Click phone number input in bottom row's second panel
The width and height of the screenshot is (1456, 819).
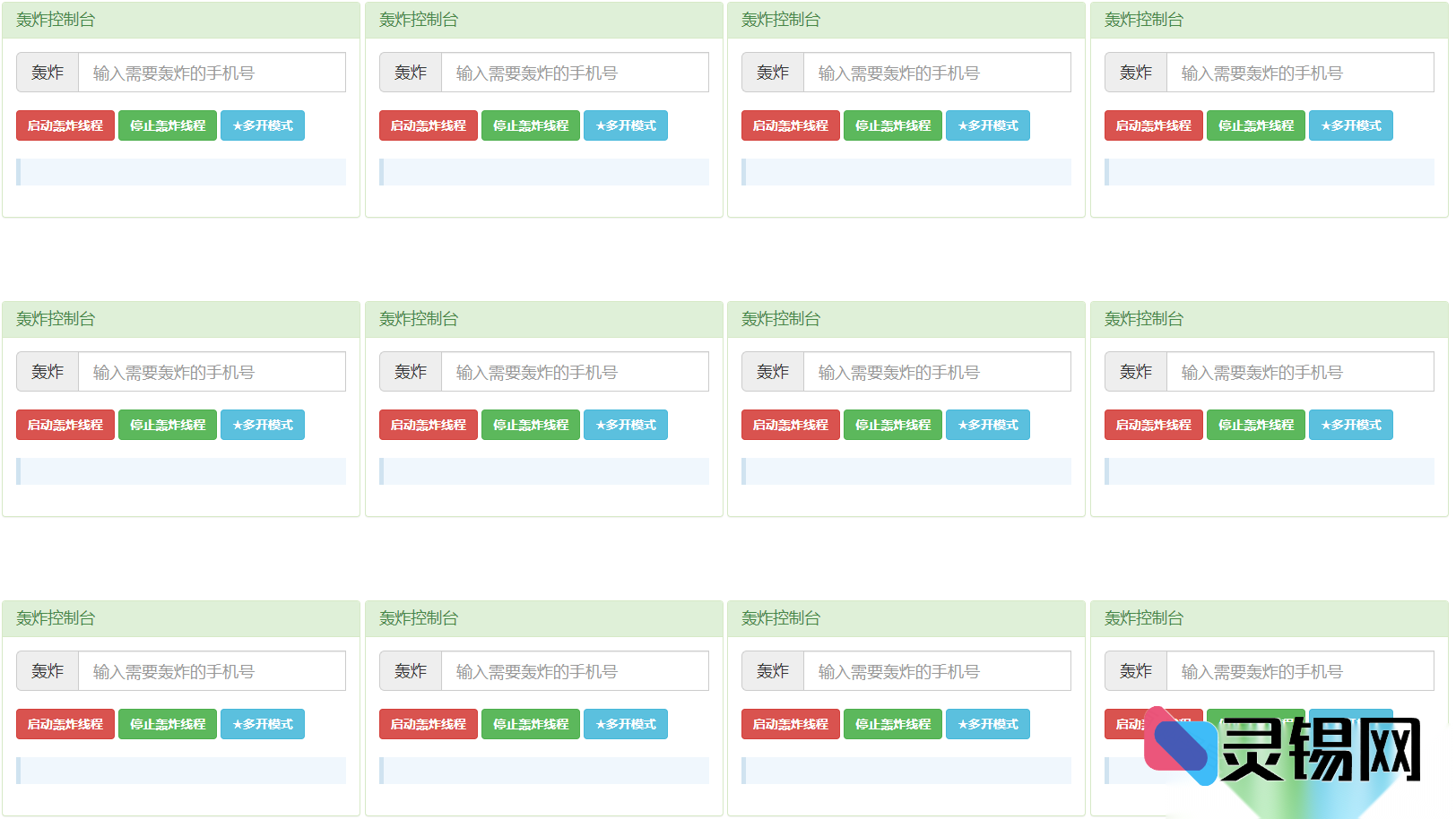(574, 671)
